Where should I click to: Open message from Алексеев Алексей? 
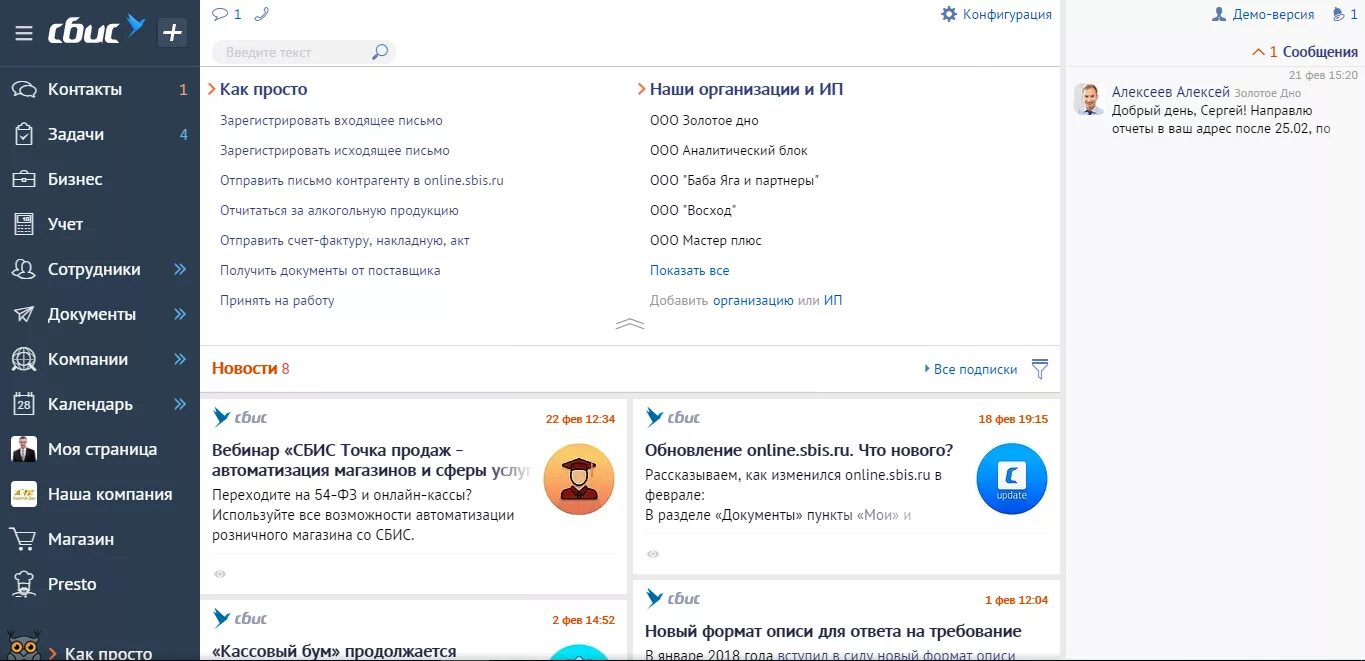[x=1216, y=110]
